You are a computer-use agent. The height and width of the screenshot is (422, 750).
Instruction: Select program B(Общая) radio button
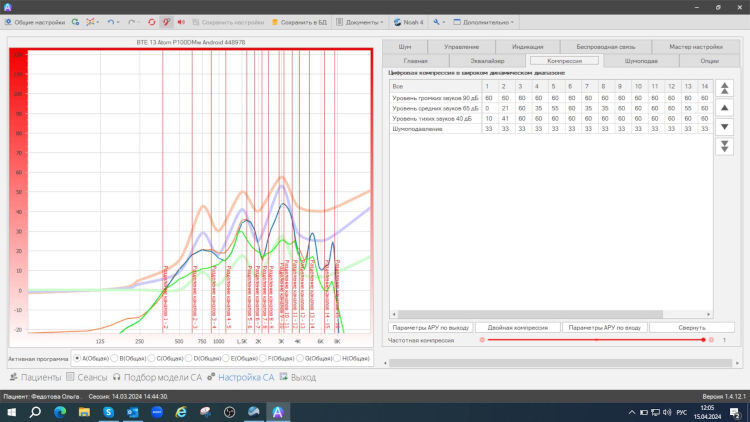point(114,358)
